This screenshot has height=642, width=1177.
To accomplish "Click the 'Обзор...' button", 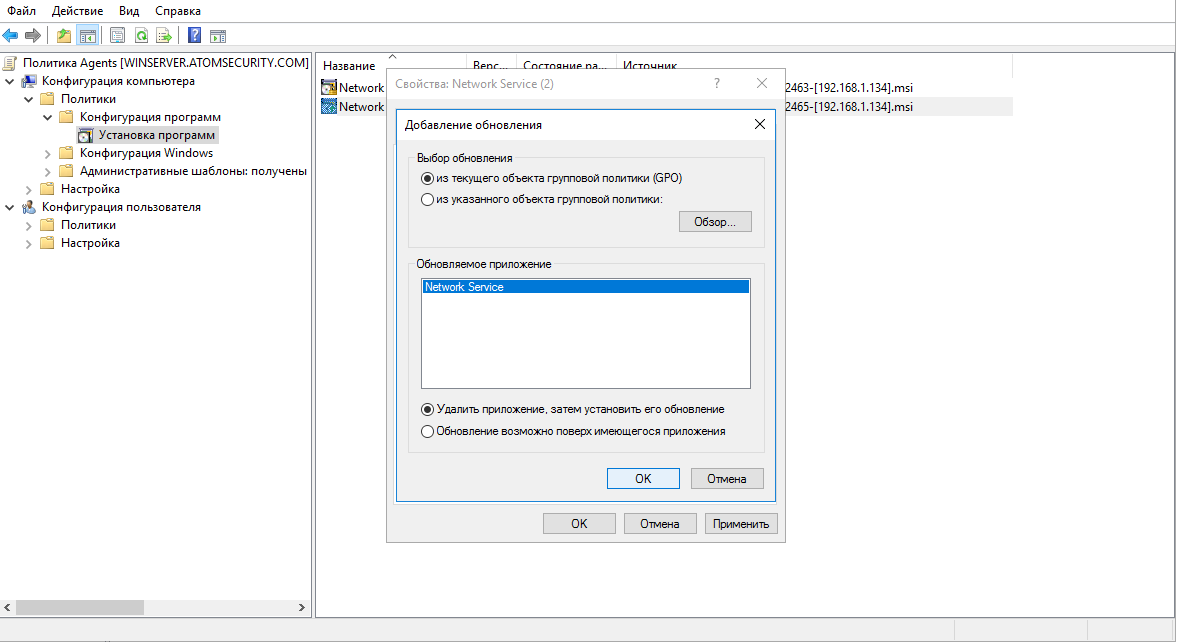I will 715,221.
